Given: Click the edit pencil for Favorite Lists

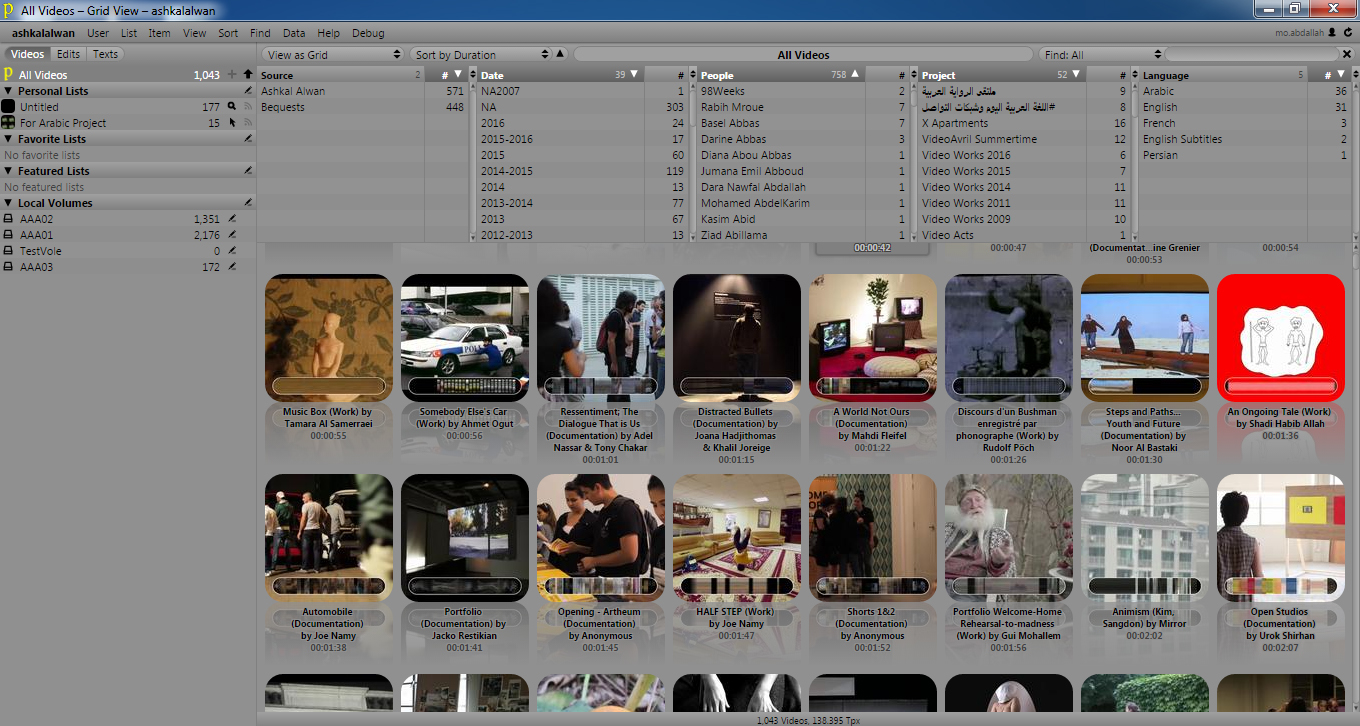Looking at the screenshot, I should tap(248, 139).
